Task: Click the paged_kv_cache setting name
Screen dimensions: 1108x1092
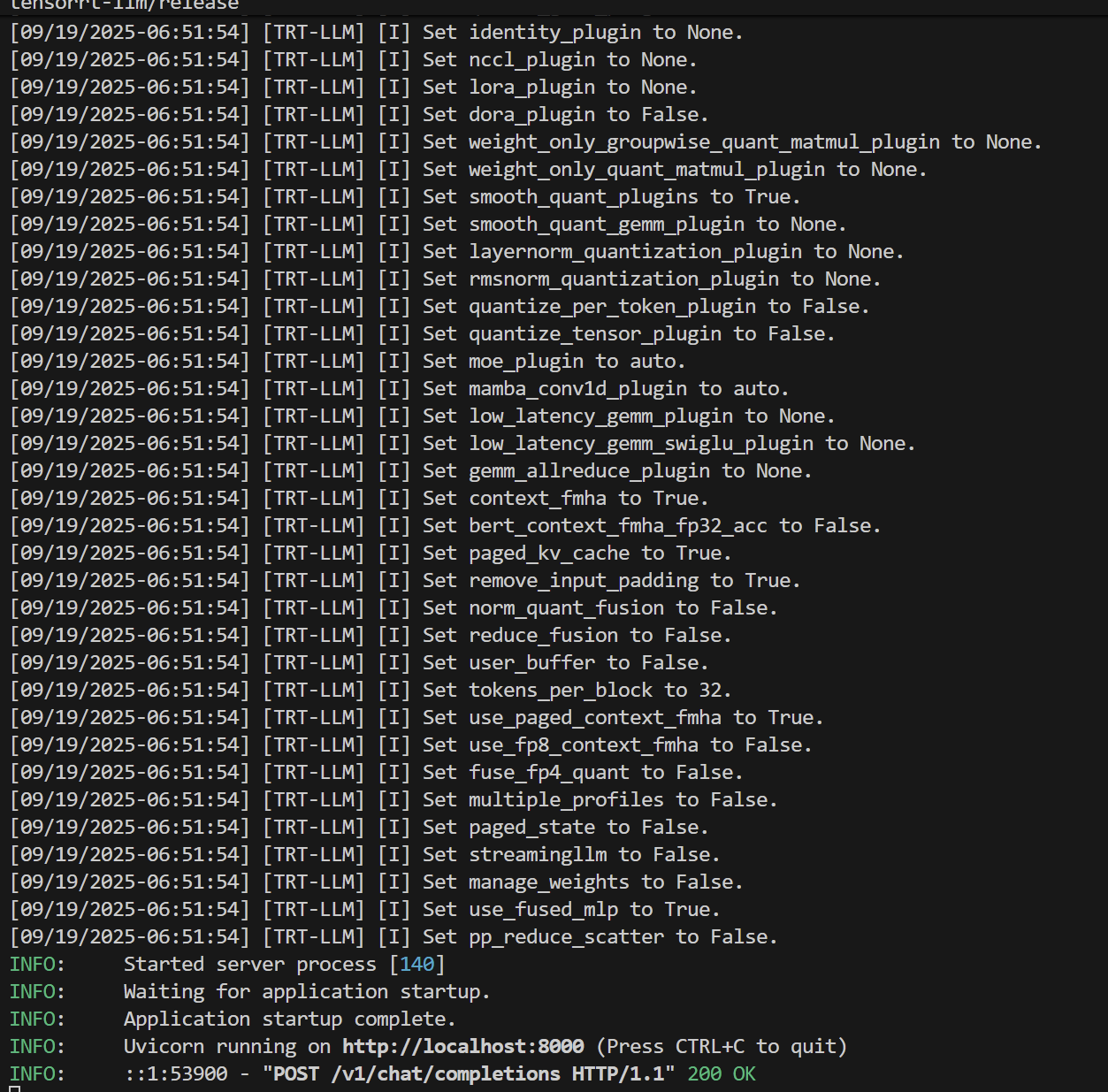Action: point(549,554)
